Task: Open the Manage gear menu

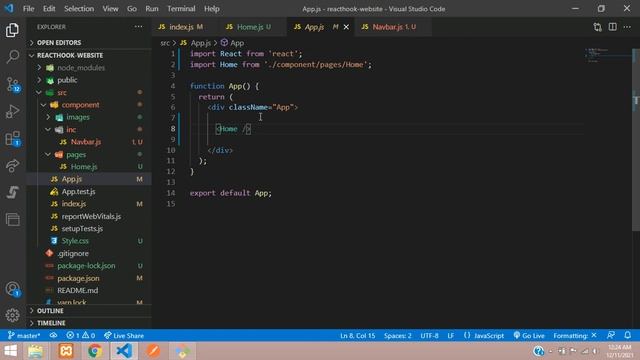Action: [12, 315]
